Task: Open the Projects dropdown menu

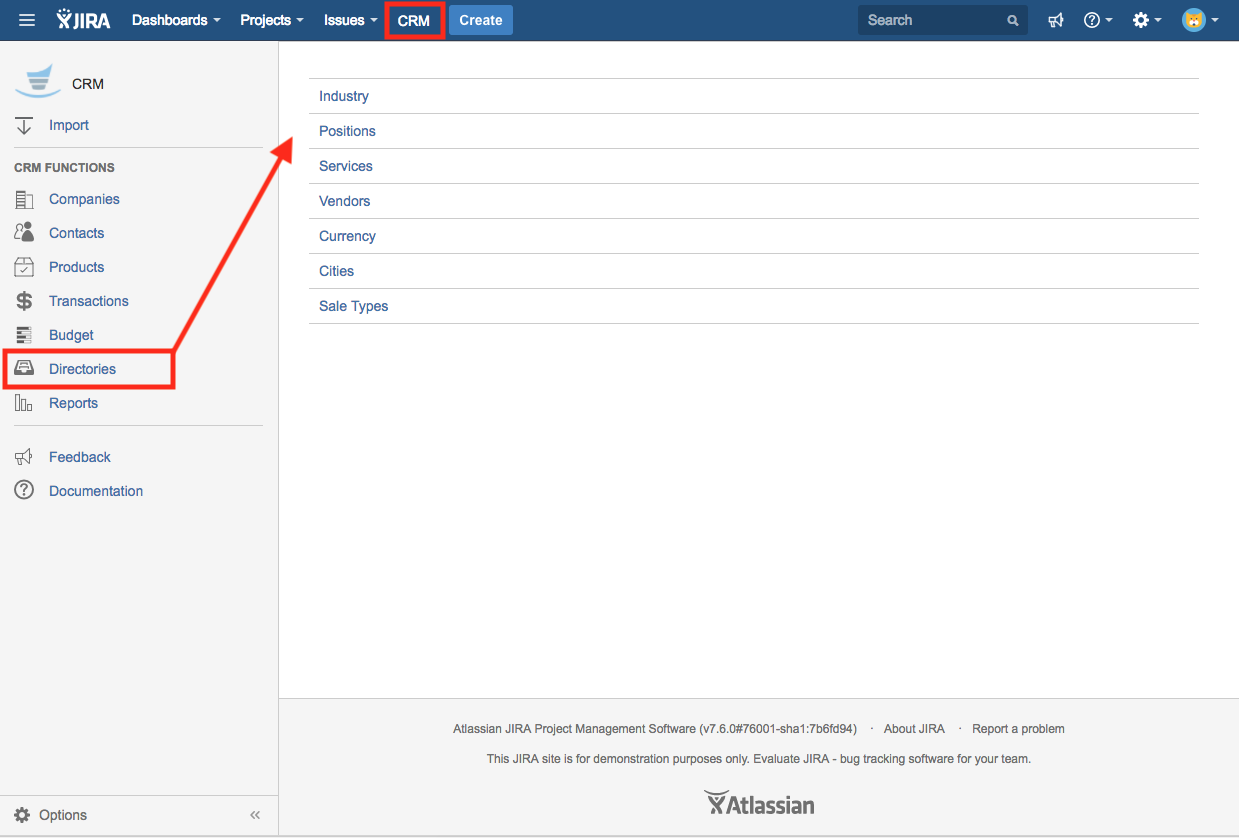Action: pyautogui.click(x=271, y=20)
